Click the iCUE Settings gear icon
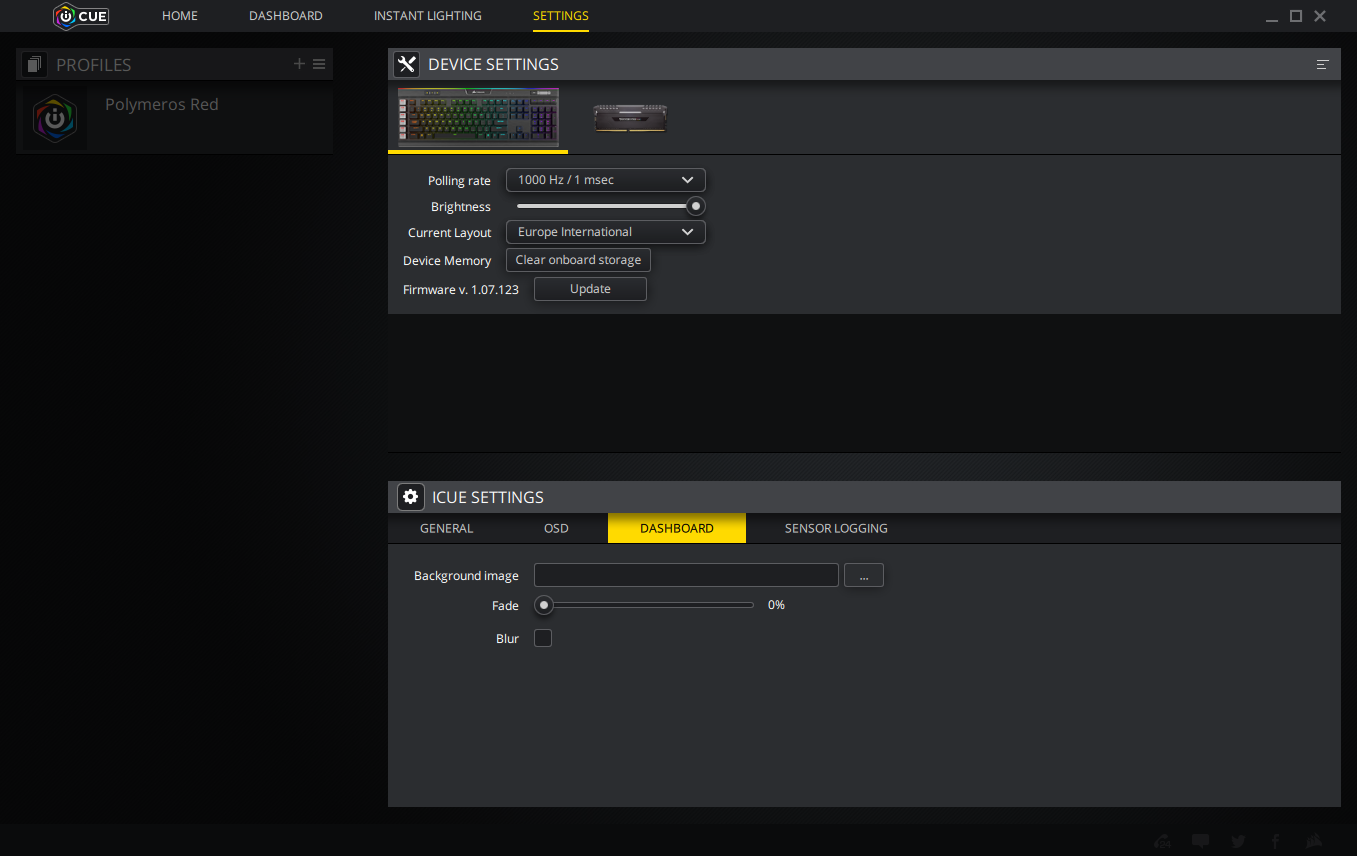 pos(410,497)
